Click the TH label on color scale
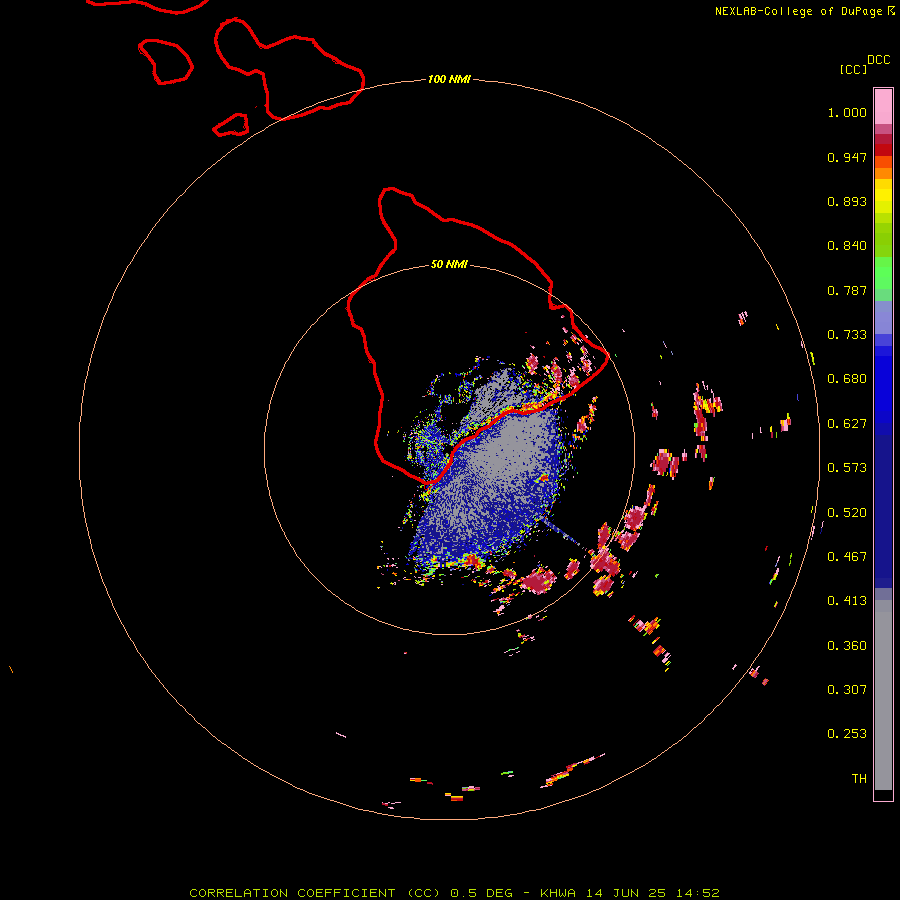Image resolution: width=900 pixels, height=900 pixels. pos(859,779)
